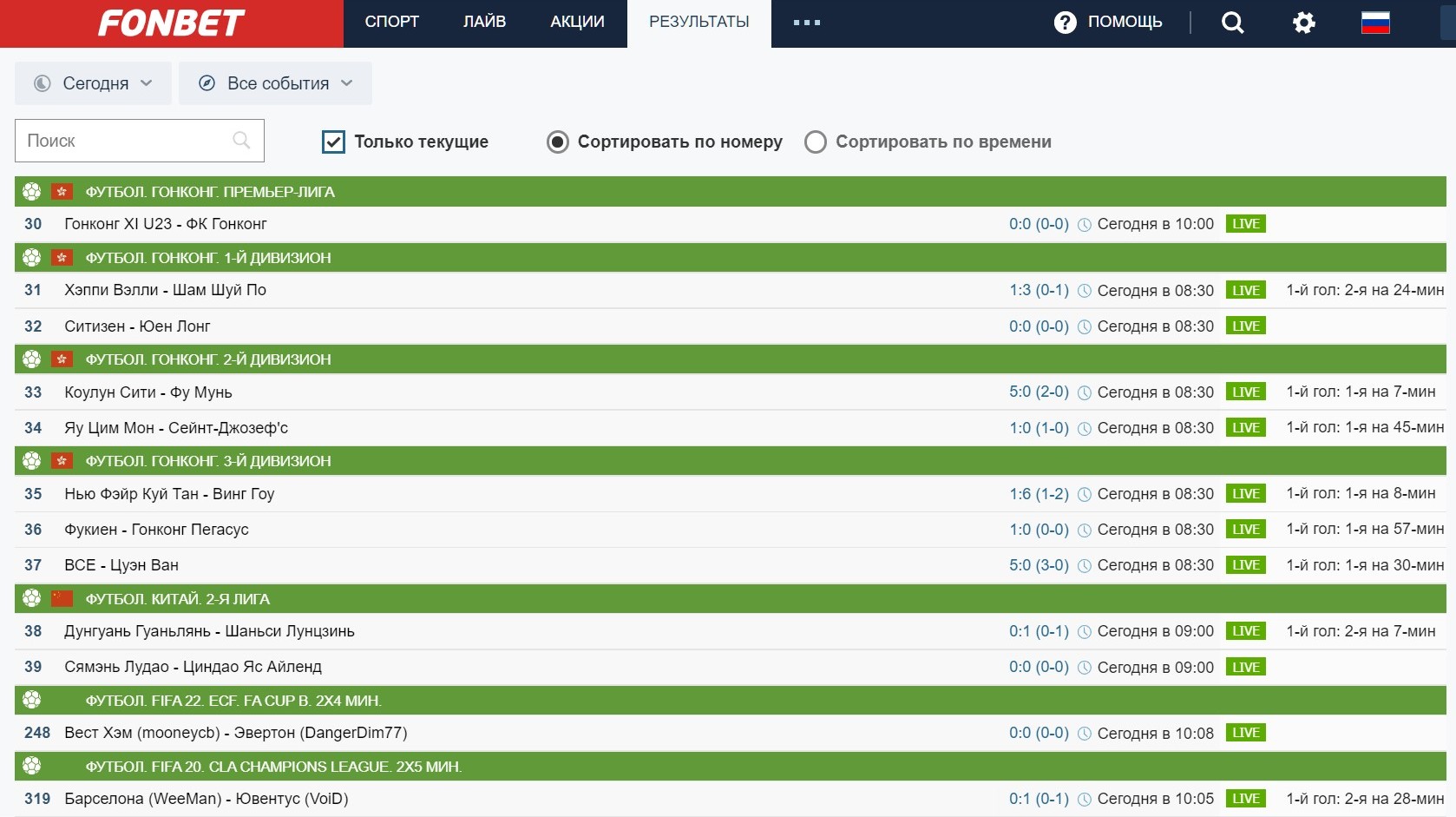
Task: Open the Сегодня date dropdown
Action: coord(94,83)
